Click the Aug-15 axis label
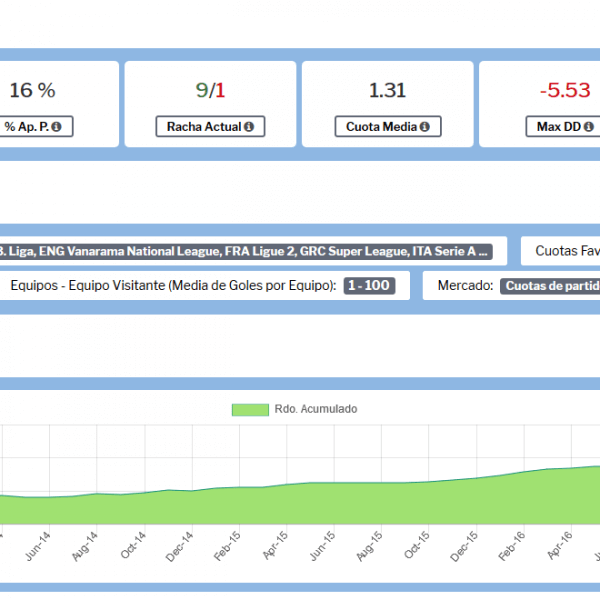 tap(370, 546)
